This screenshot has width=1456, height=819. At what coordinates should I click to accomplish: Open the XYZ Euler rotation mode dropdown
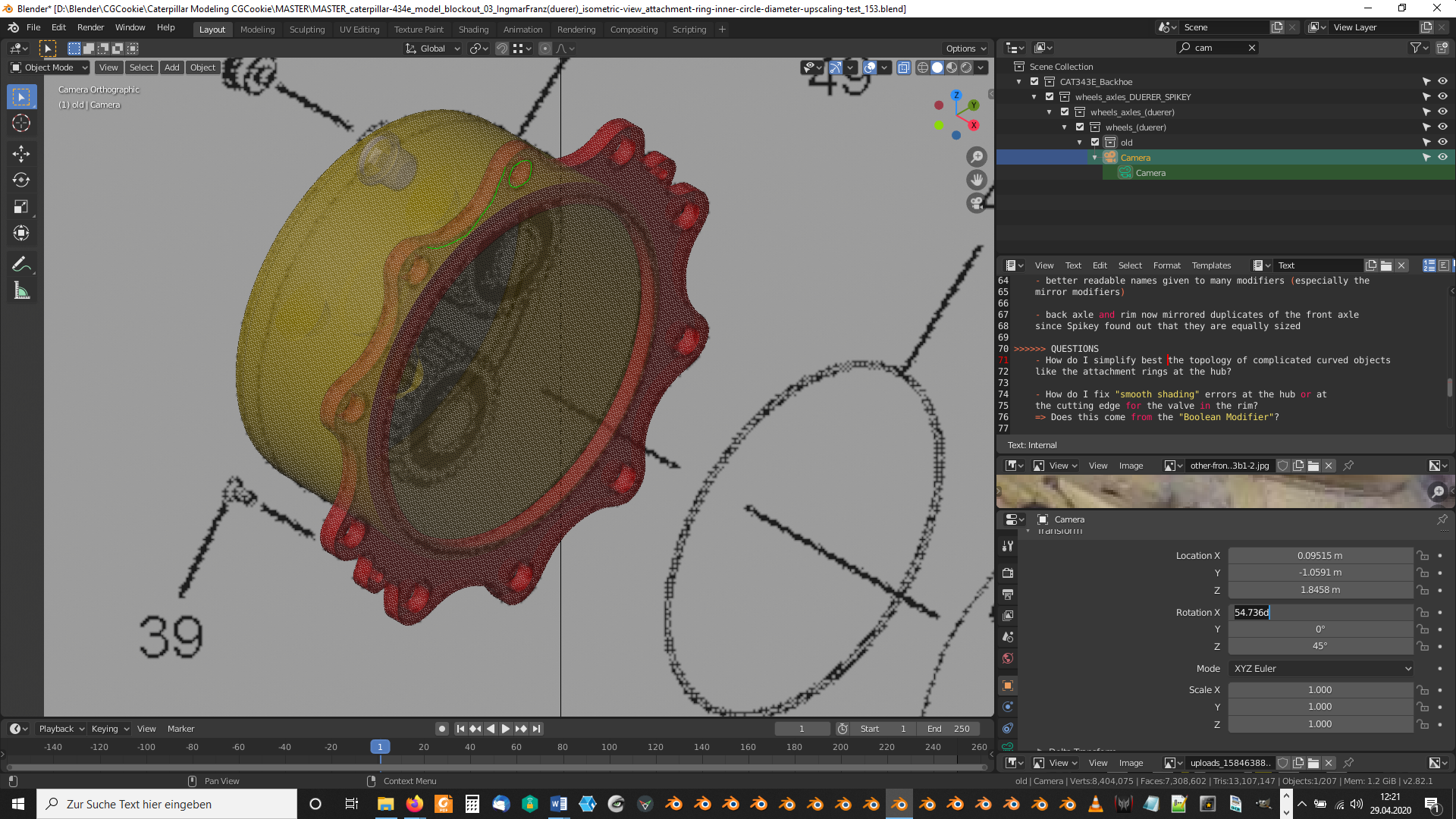[x=1320, y=669]
